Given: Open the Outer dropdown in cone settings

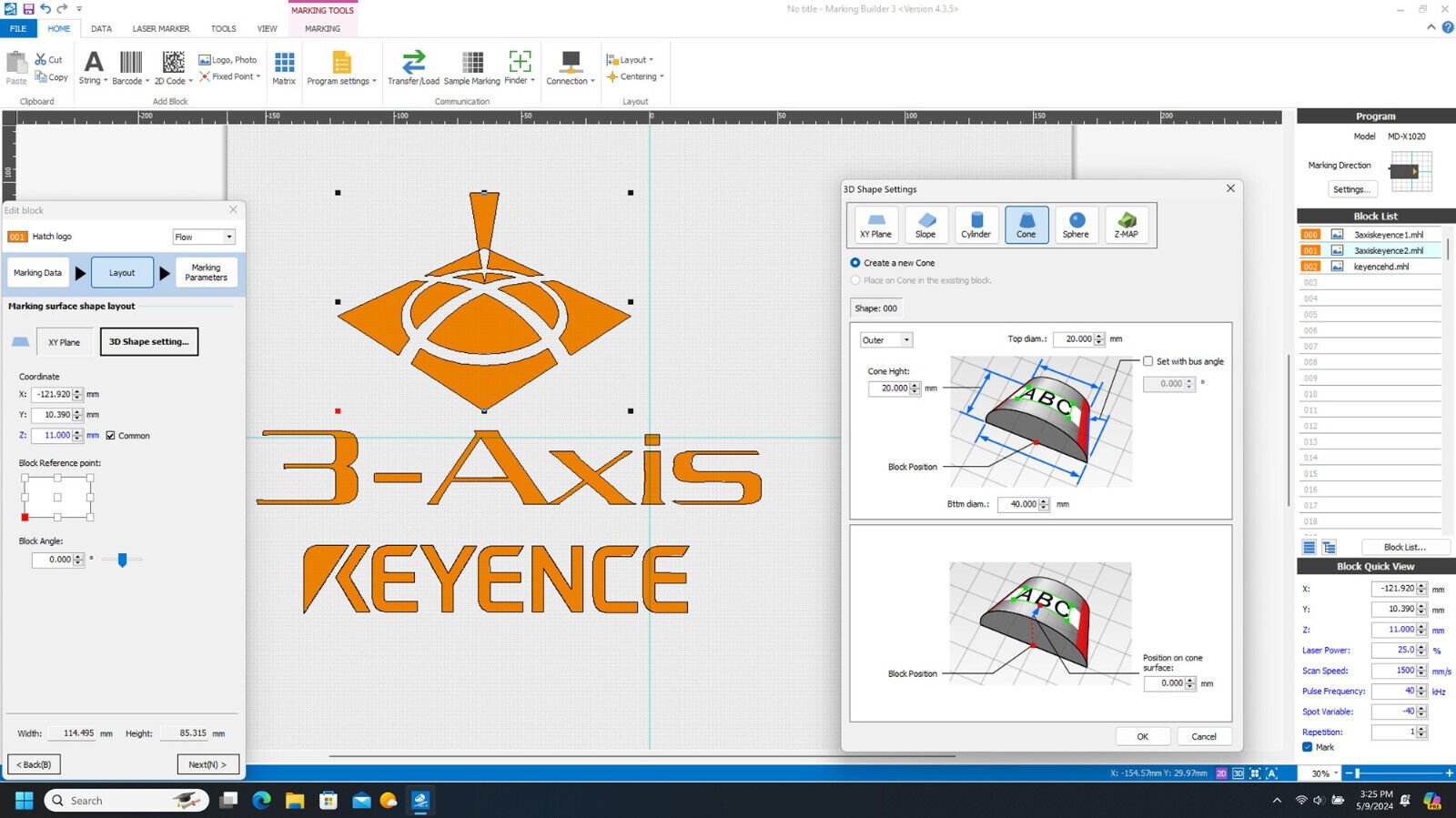Looking at the screenshot, I should point(885,340).
